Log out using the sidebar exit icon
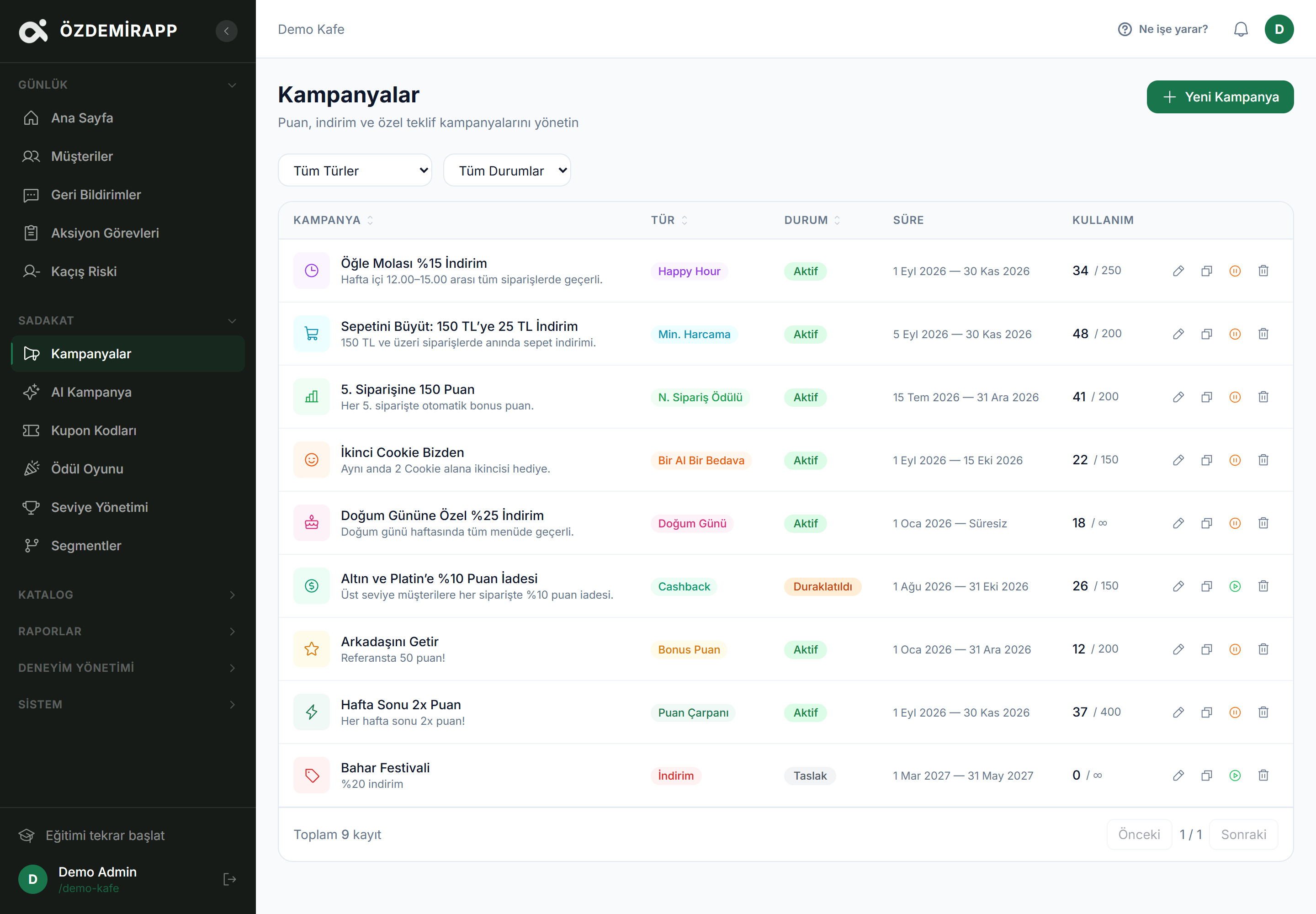This screenshot has width=1316, height=914. pyautogui.click(x=230, y=879)
